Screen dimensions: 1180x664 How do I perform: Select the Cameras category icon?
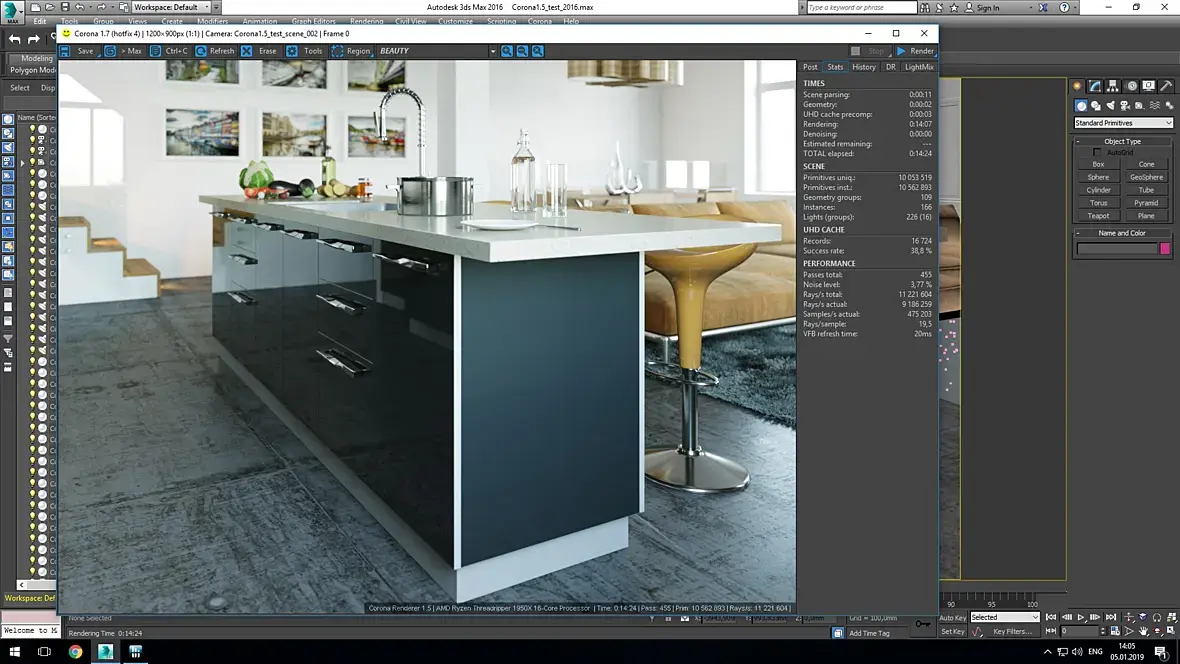1125,106
